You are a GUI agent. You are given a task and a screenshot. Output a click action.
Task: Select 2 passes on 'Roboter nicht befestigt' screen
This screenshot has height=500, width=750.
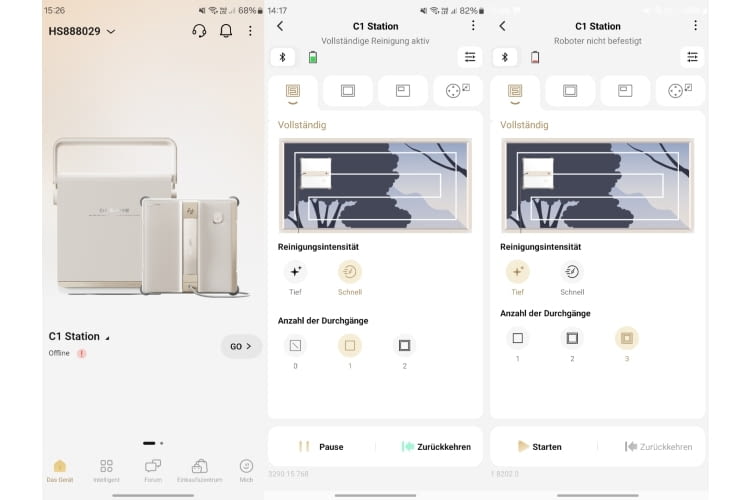572,344
